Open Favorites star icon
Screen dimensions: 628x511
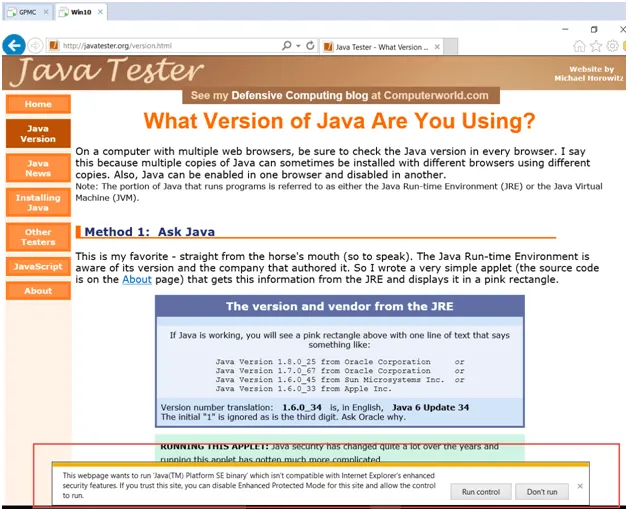click(x=594, y=46)
